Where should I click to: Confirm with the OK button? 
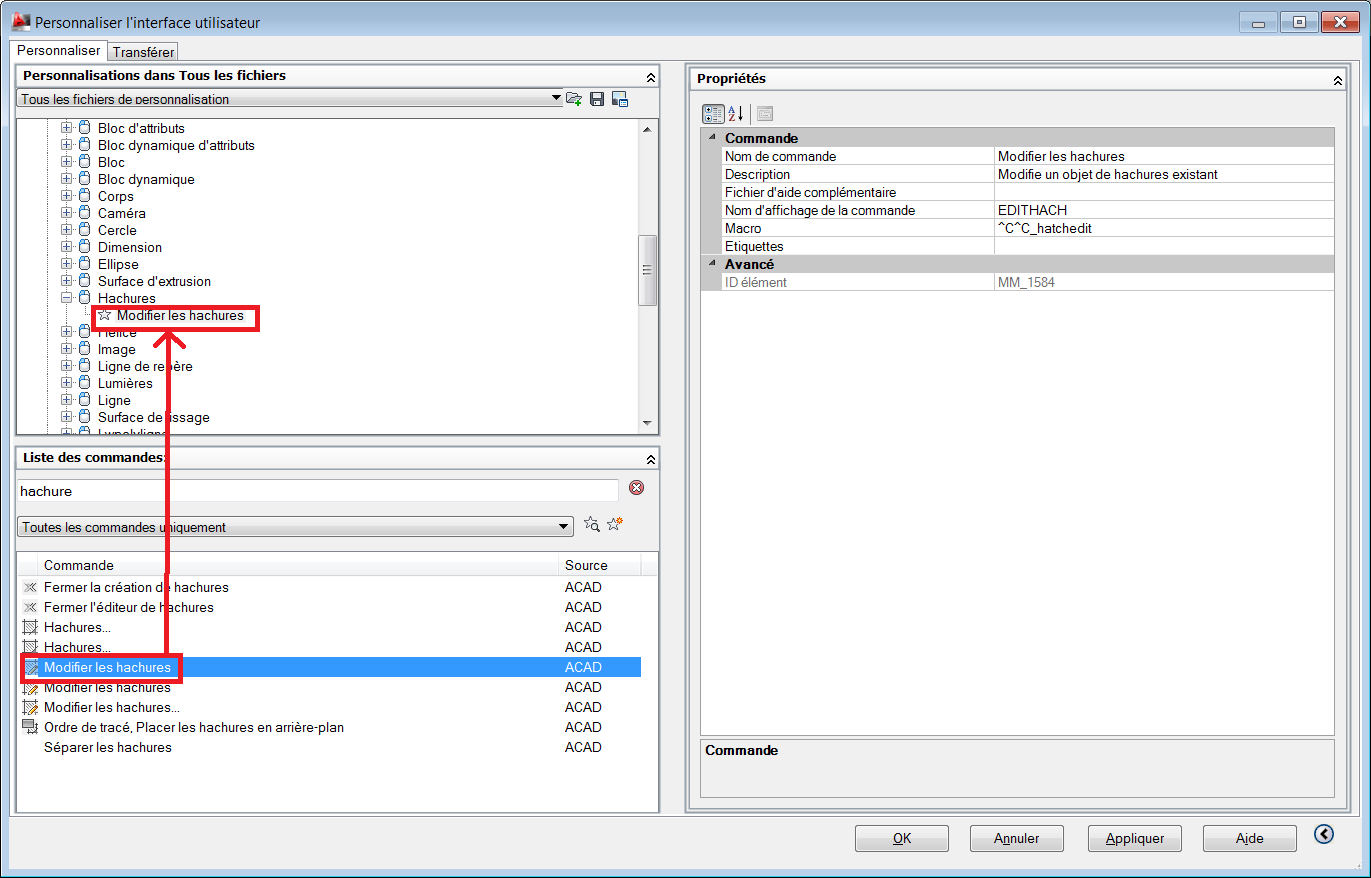coord(902,838)
